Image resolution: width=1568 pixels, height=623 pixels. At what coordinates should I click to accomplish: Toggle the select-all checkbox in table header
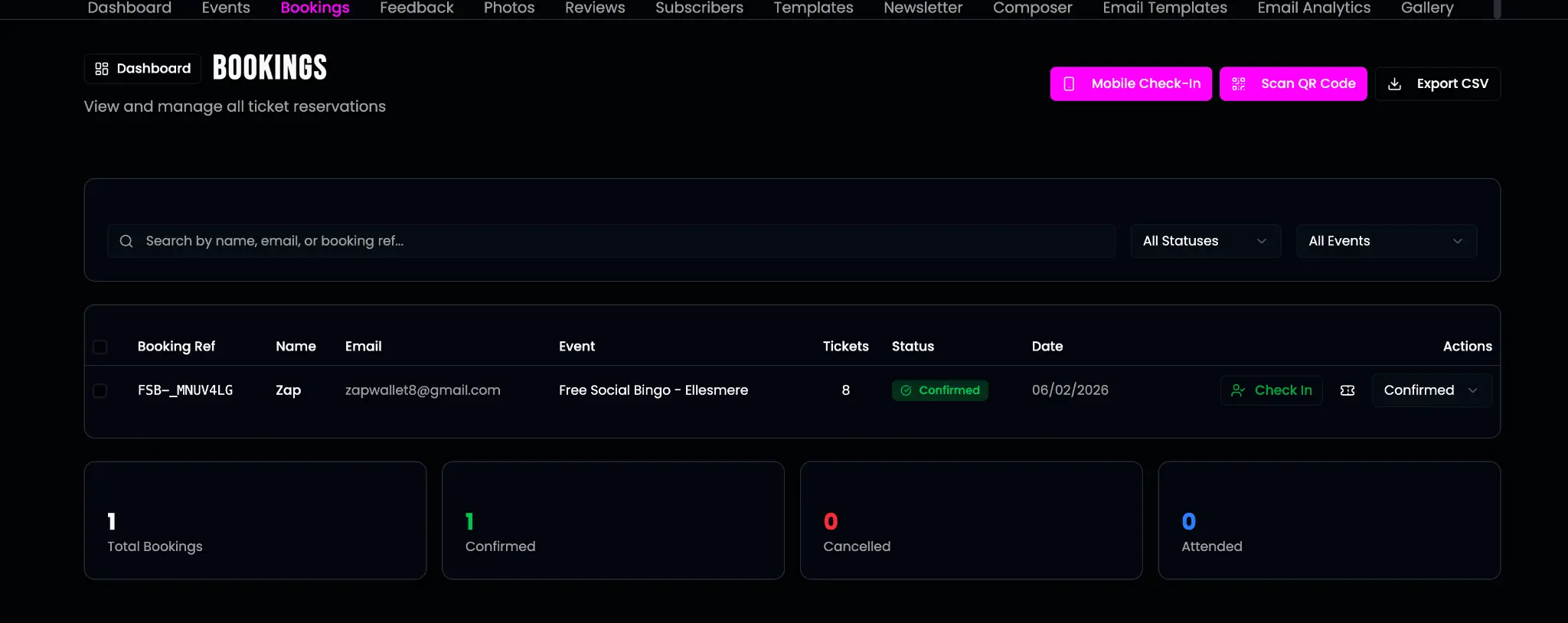[x=100, y=347]
